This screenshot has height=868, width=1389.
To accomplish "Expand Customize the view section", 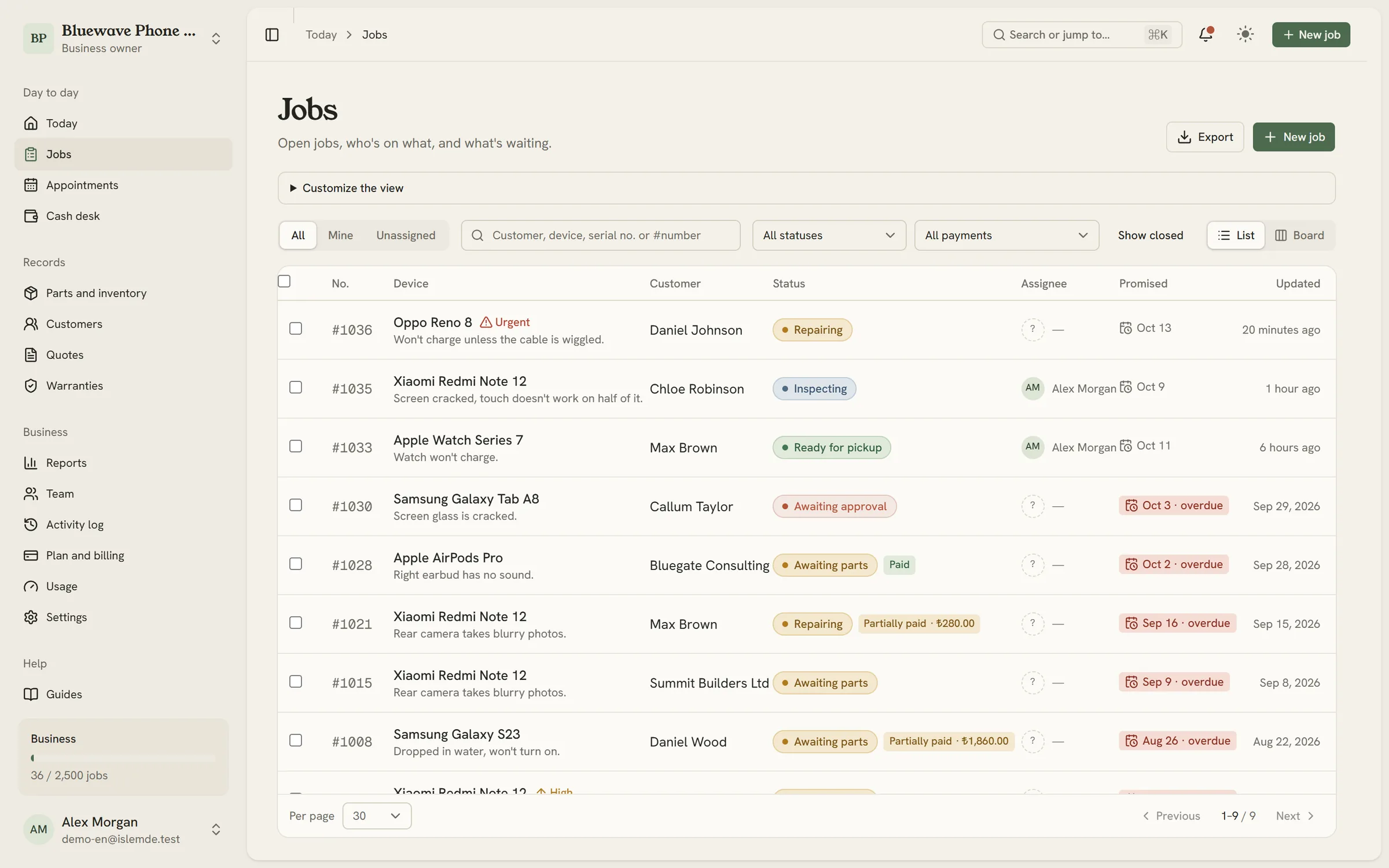I will 806,188.
